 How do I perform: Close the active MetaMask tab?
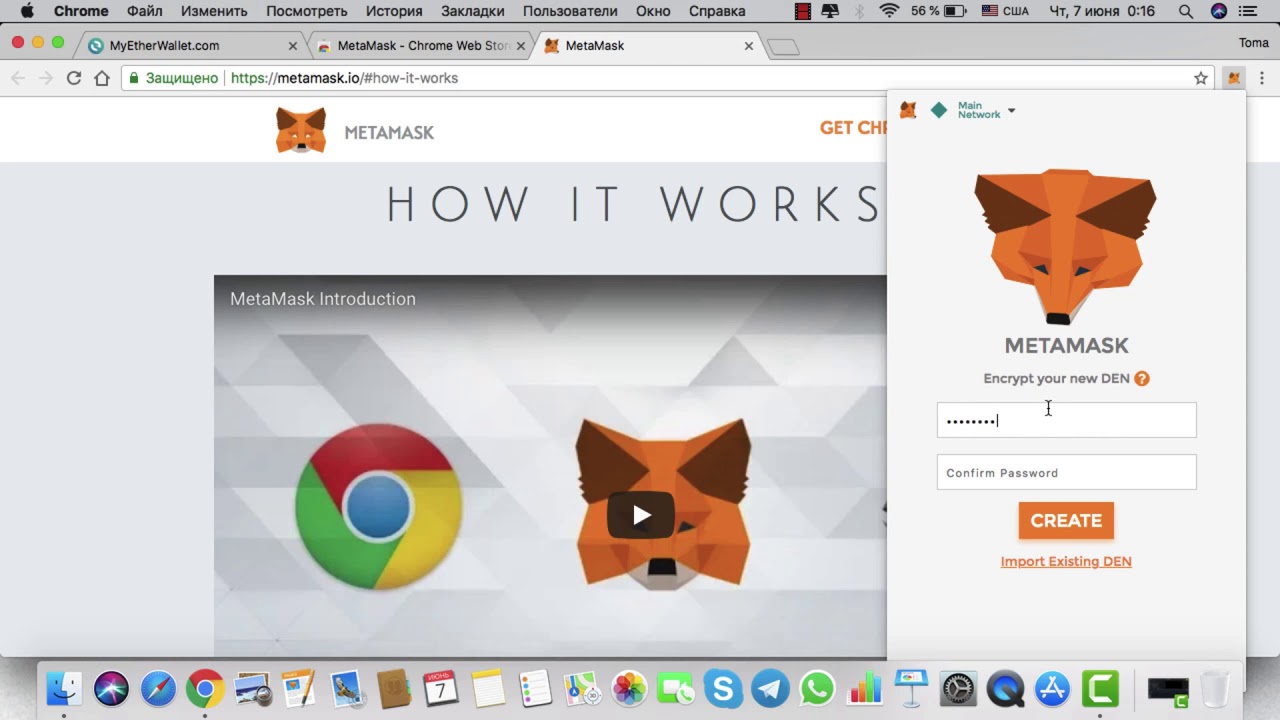coord(749,46)
